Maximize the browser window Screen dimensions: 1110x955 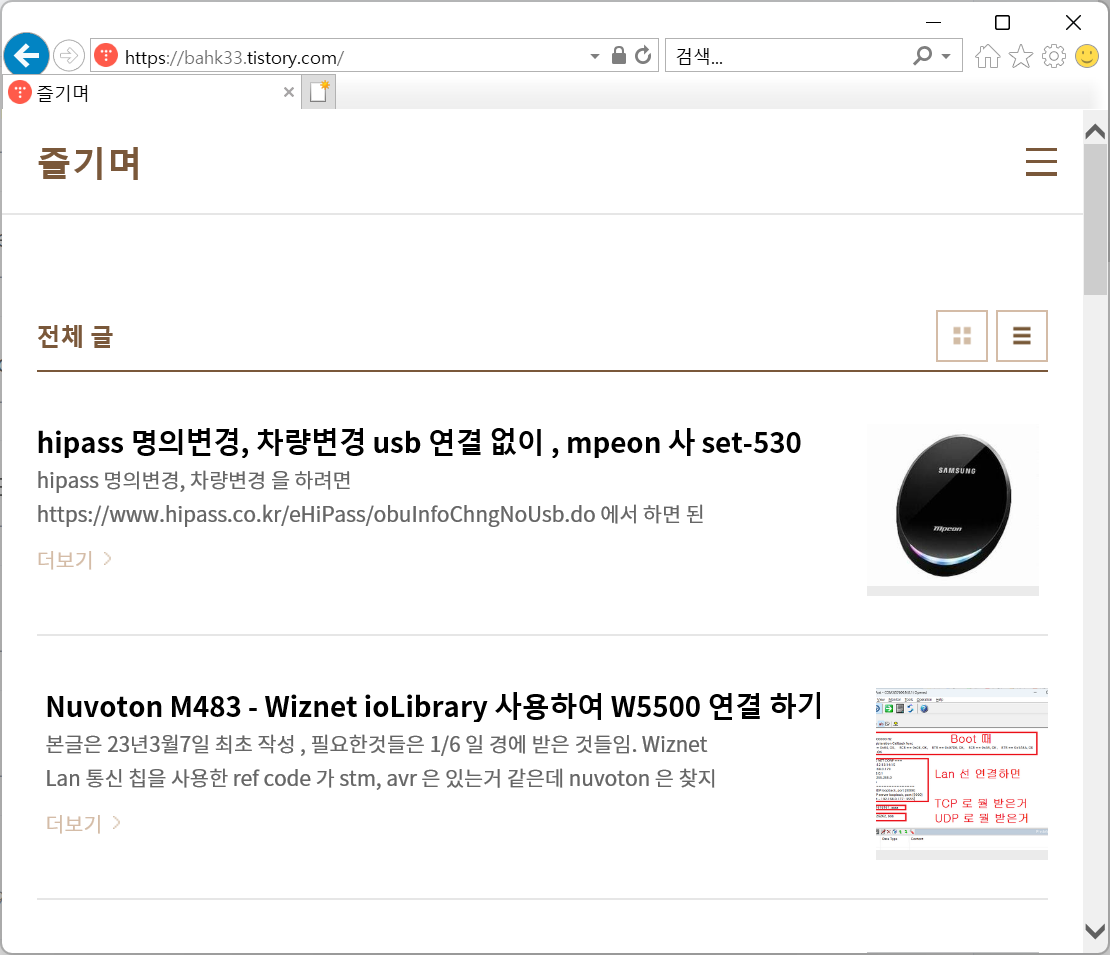click(x=1002, y=23)
